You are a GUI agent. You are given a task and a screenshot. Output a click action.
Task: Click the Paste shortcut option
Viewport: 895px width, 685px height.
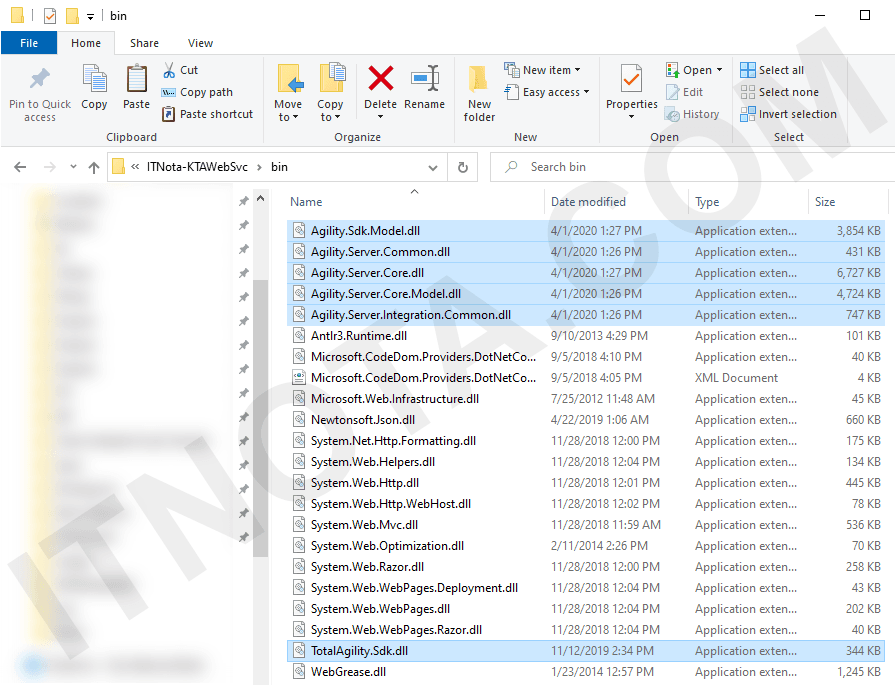pos(207,114)
